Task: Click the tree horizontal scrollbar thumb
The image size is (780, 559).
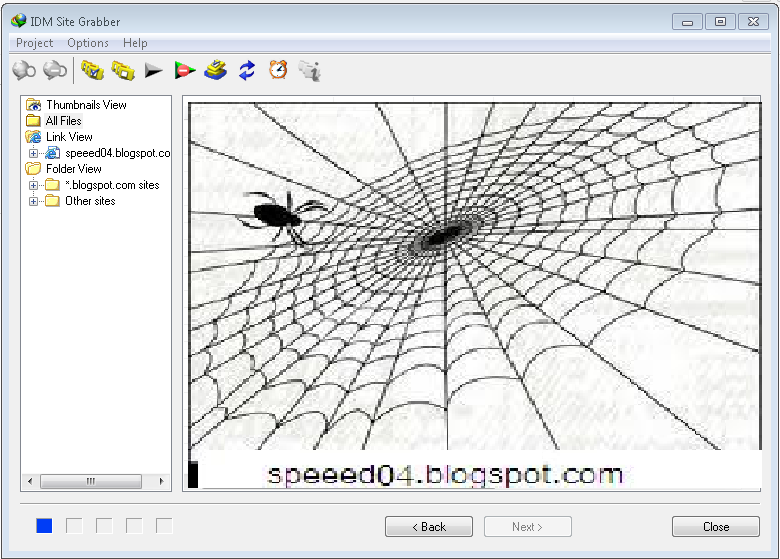Action: [x=91, y=481]
